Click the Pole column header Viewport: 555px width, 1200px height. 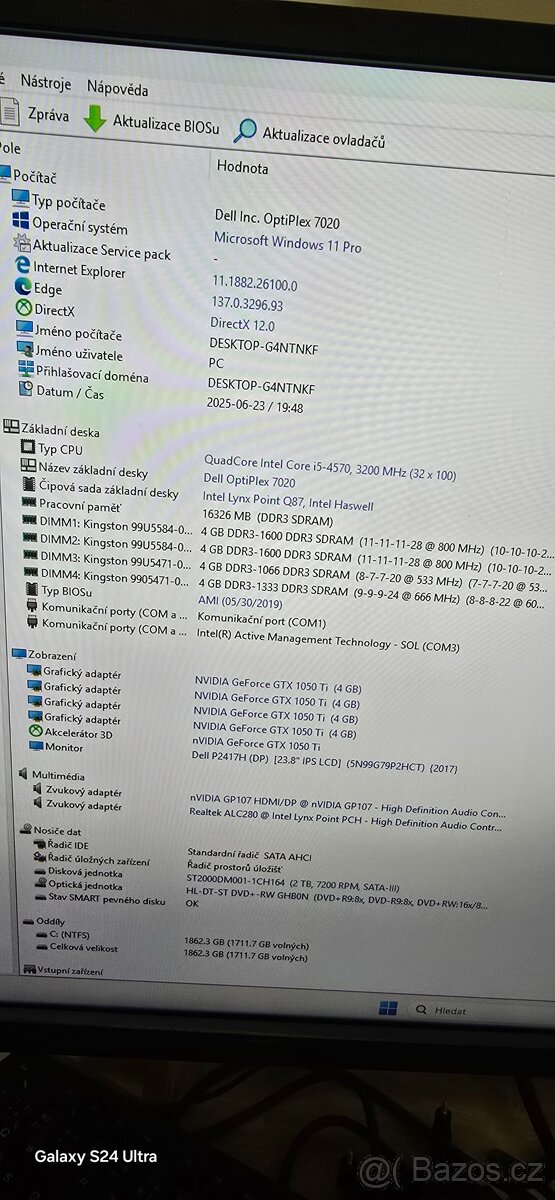10,148
